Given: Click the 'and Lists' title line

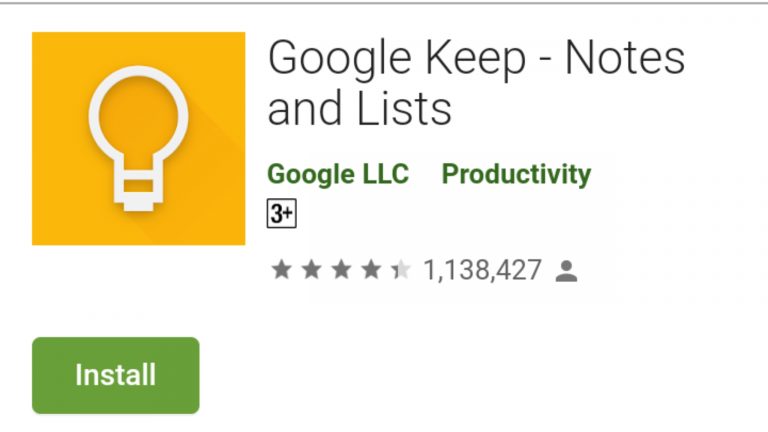Looking at the screenshot, I should click(x=360, y=109).
